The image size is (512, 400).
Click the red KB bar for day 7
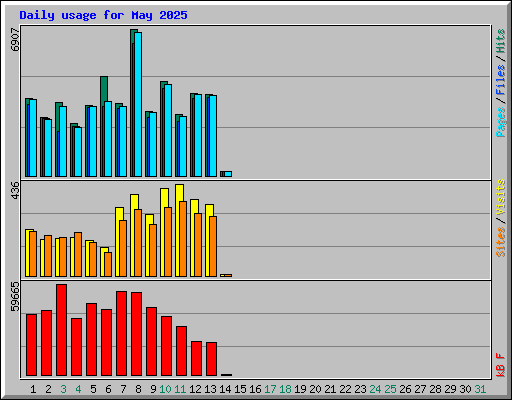click(x=121, y=333)
